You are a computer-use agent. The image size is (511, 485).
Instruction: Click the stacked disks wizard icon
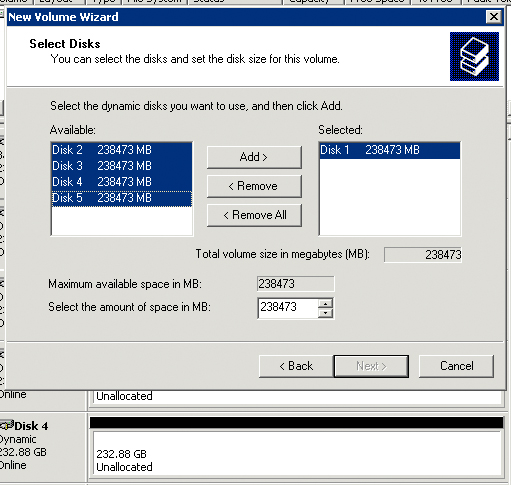click(x=474, y=56)
